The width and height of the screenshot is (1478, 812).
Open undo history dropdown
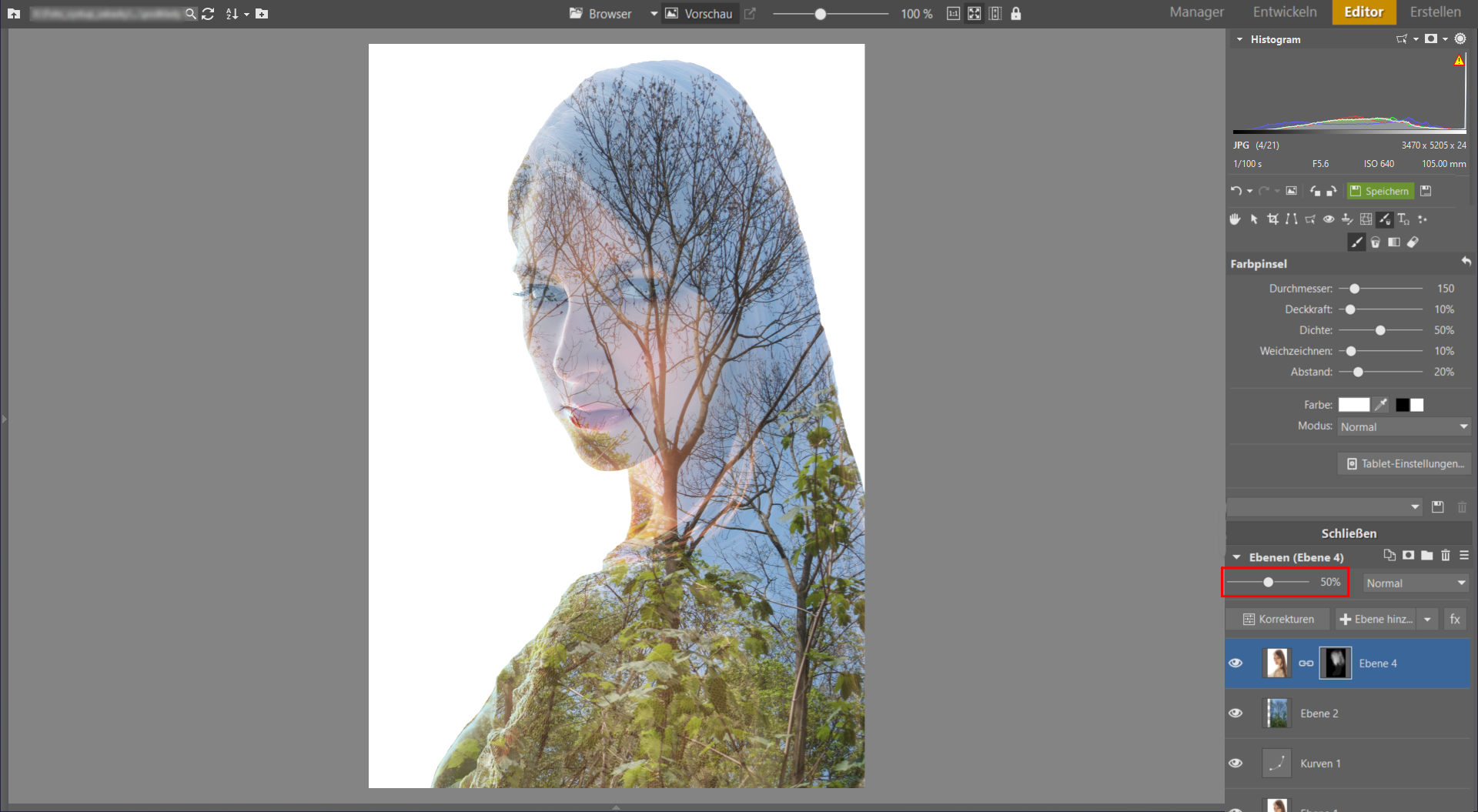click(x=1249, y=192)
